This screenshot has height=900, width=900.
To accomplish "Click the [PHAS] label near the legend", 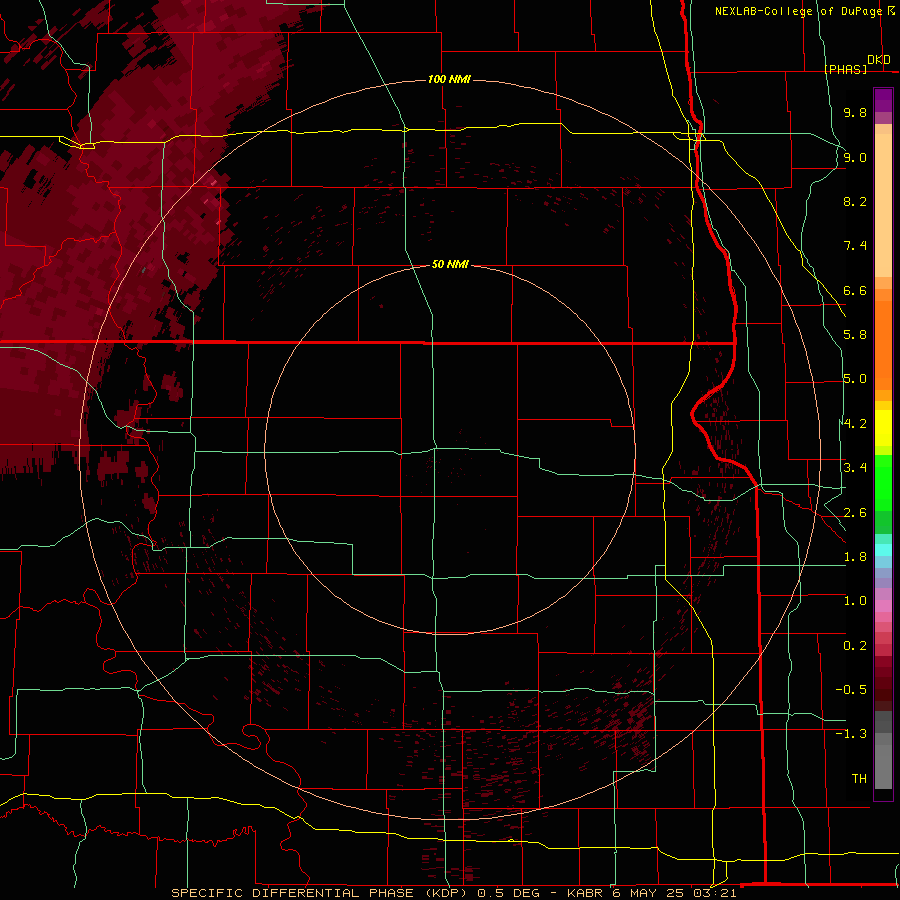I will pos(845,69).
